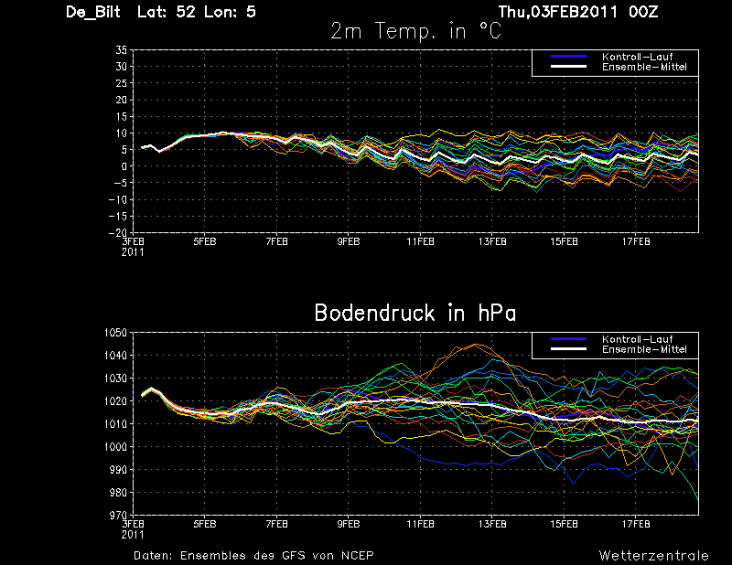Click the 1050 tick on pressure axis
732x565 pixels.
tap(115, 332)
